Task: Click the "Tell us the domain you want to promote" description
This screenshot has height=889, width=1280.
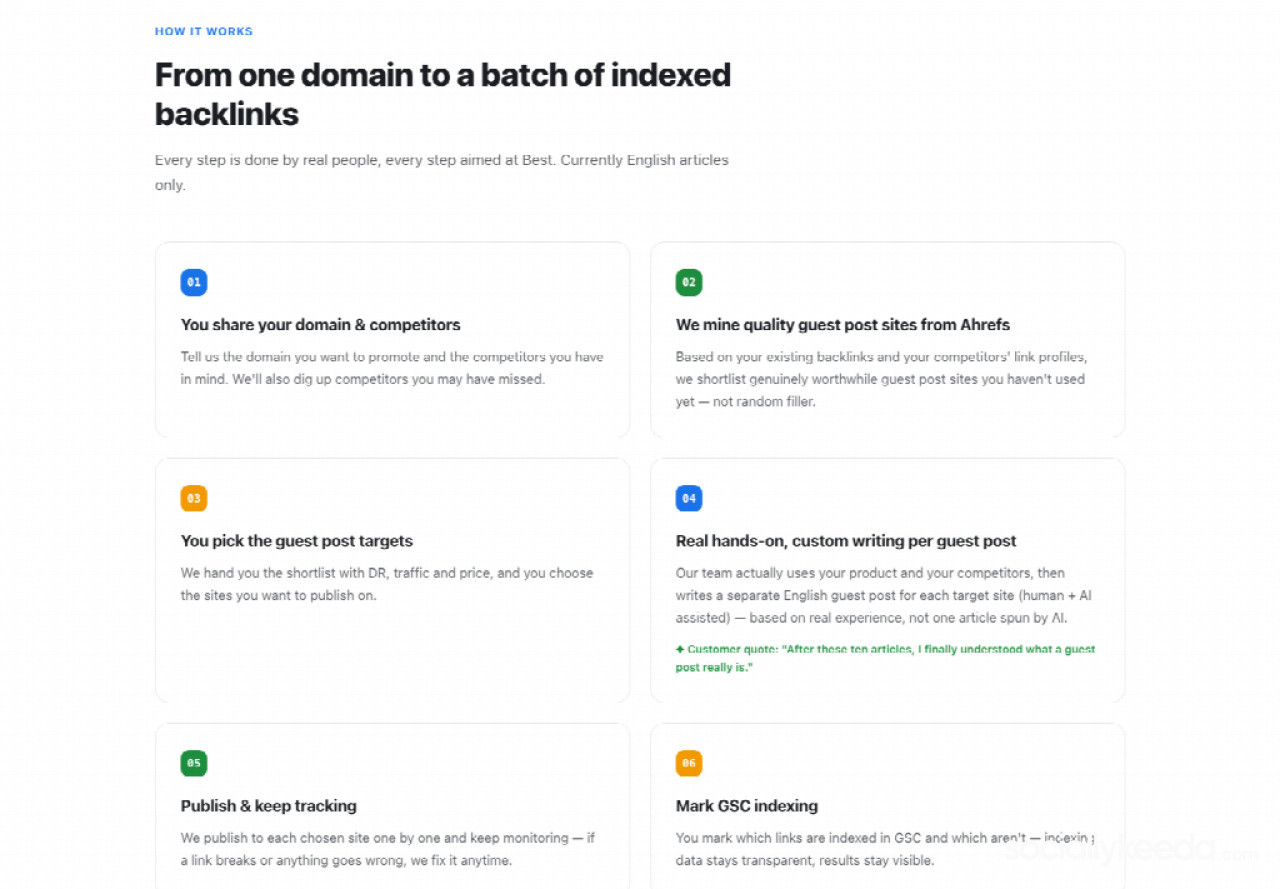Action: (x=392, y=368)
